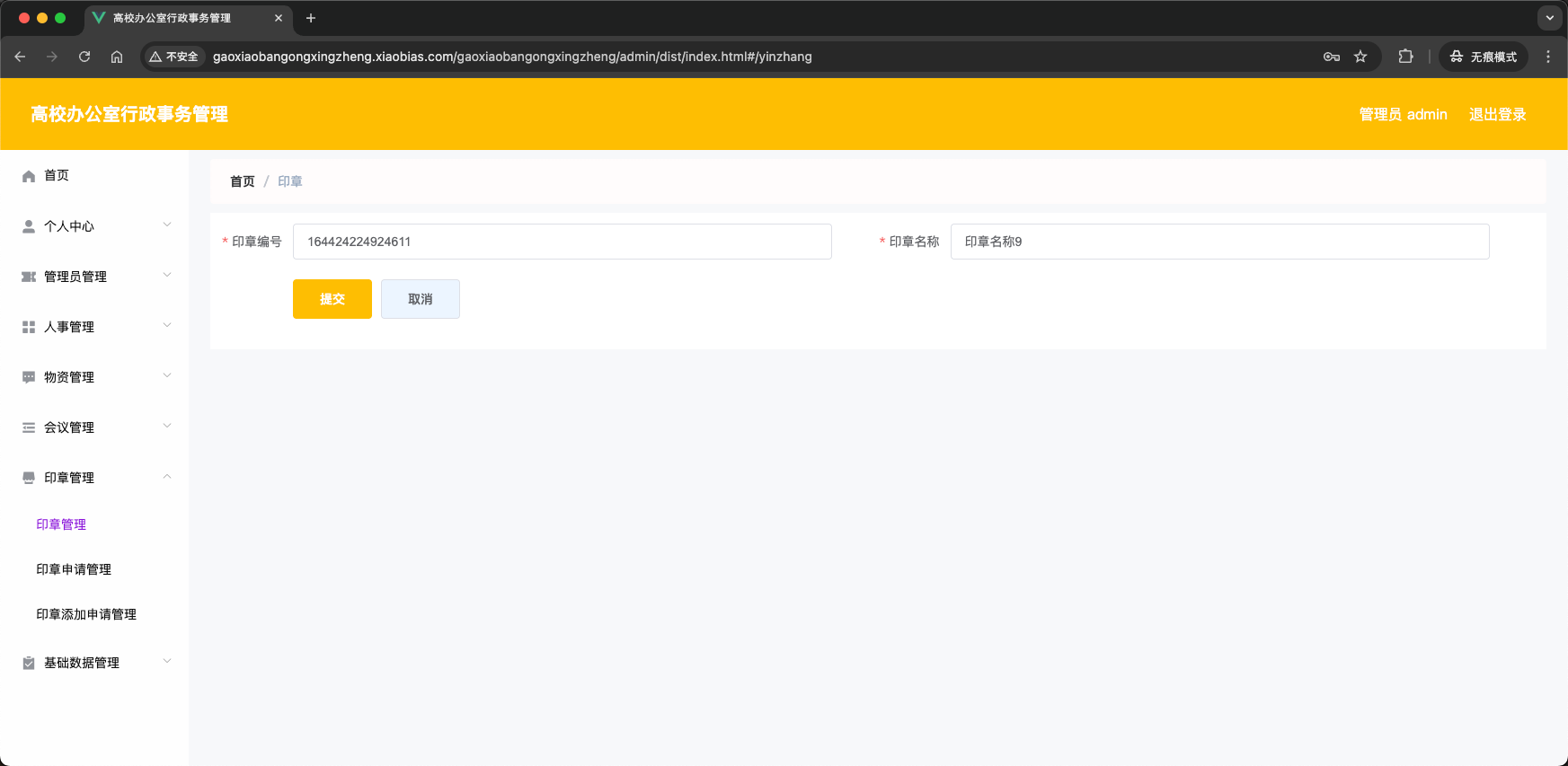Go back using browser back arrow
This screenshot has height=766, width=1568.
(x=20, y=57)
